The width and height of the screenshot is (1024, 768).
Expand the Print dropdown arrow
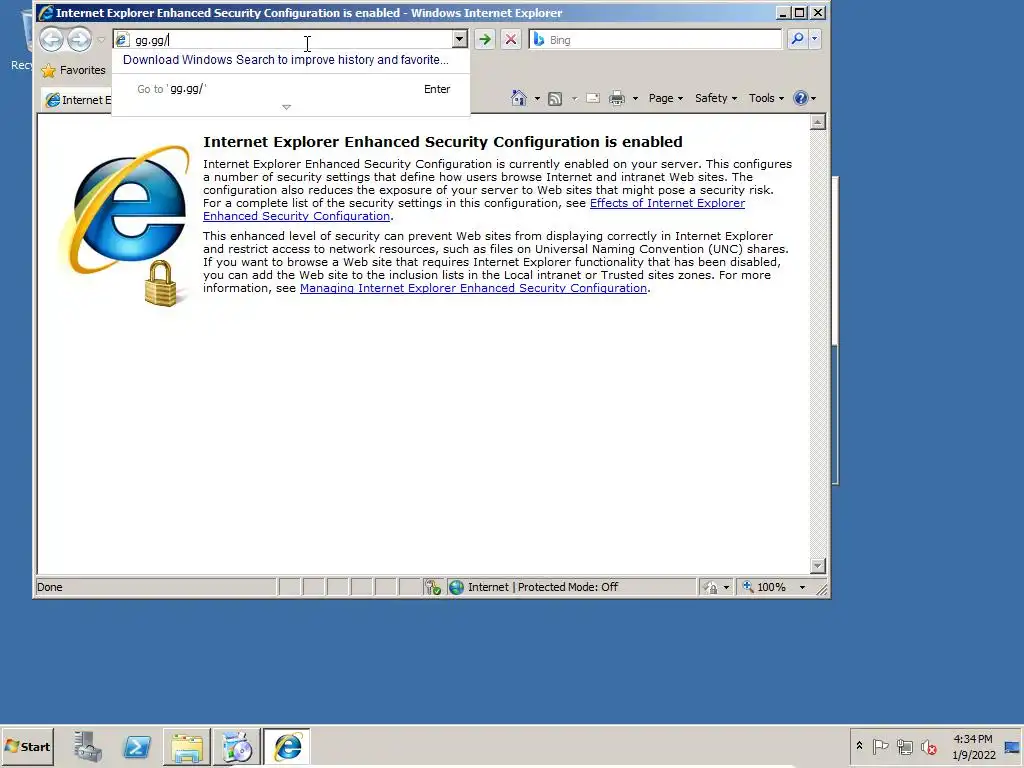pos(635,99)
